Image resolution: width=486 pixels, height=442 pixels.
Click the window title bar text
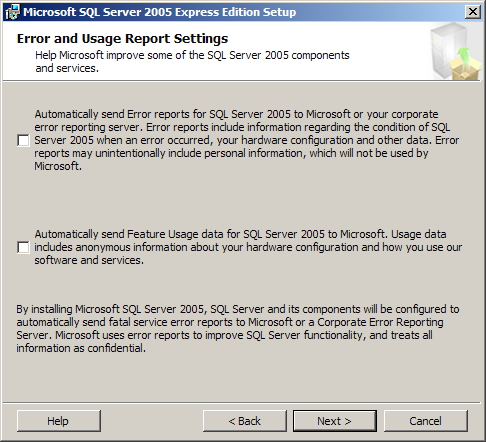point(159,12)
